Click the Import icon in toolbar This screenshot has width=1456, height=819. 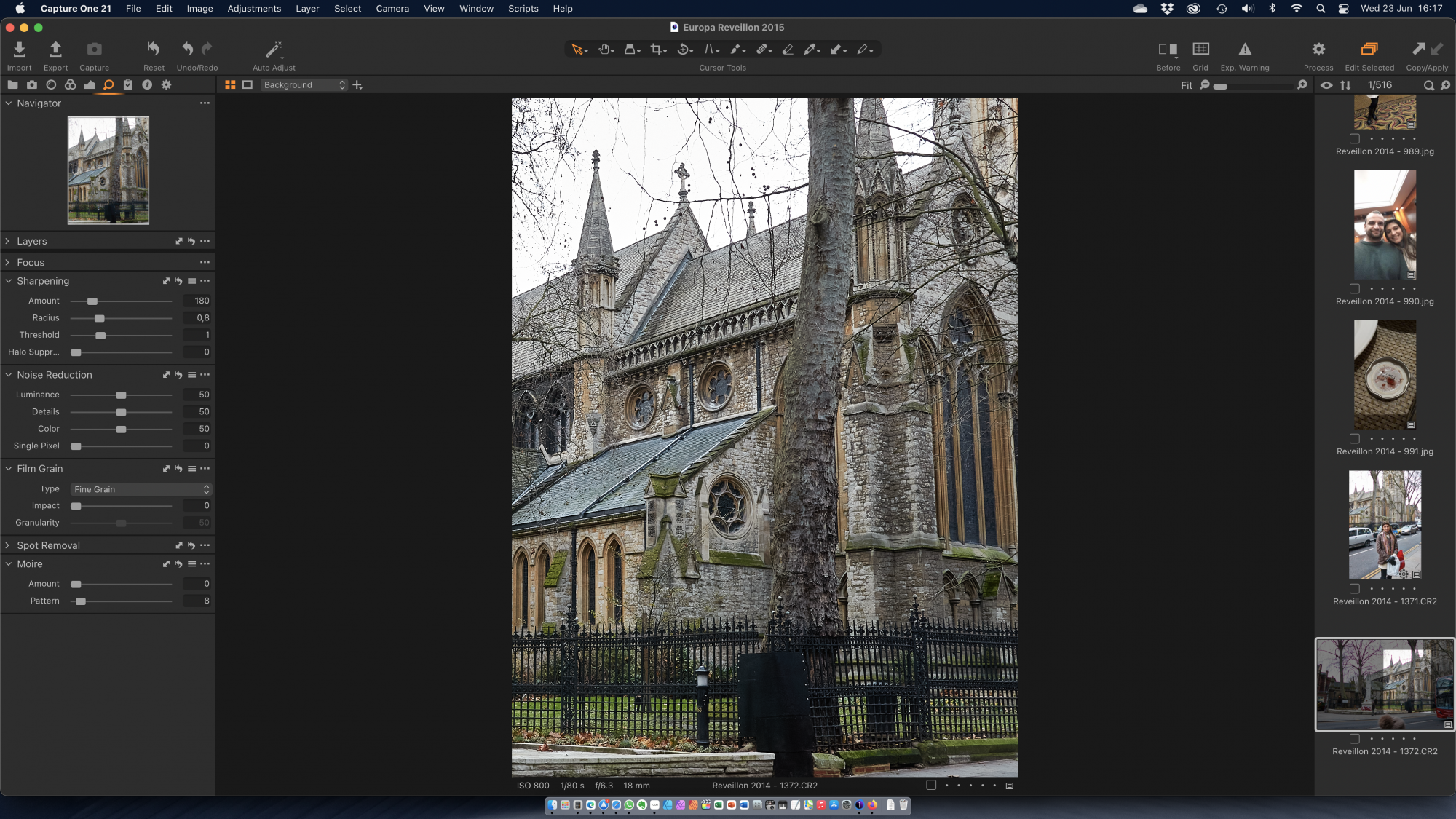pos(20,50)
